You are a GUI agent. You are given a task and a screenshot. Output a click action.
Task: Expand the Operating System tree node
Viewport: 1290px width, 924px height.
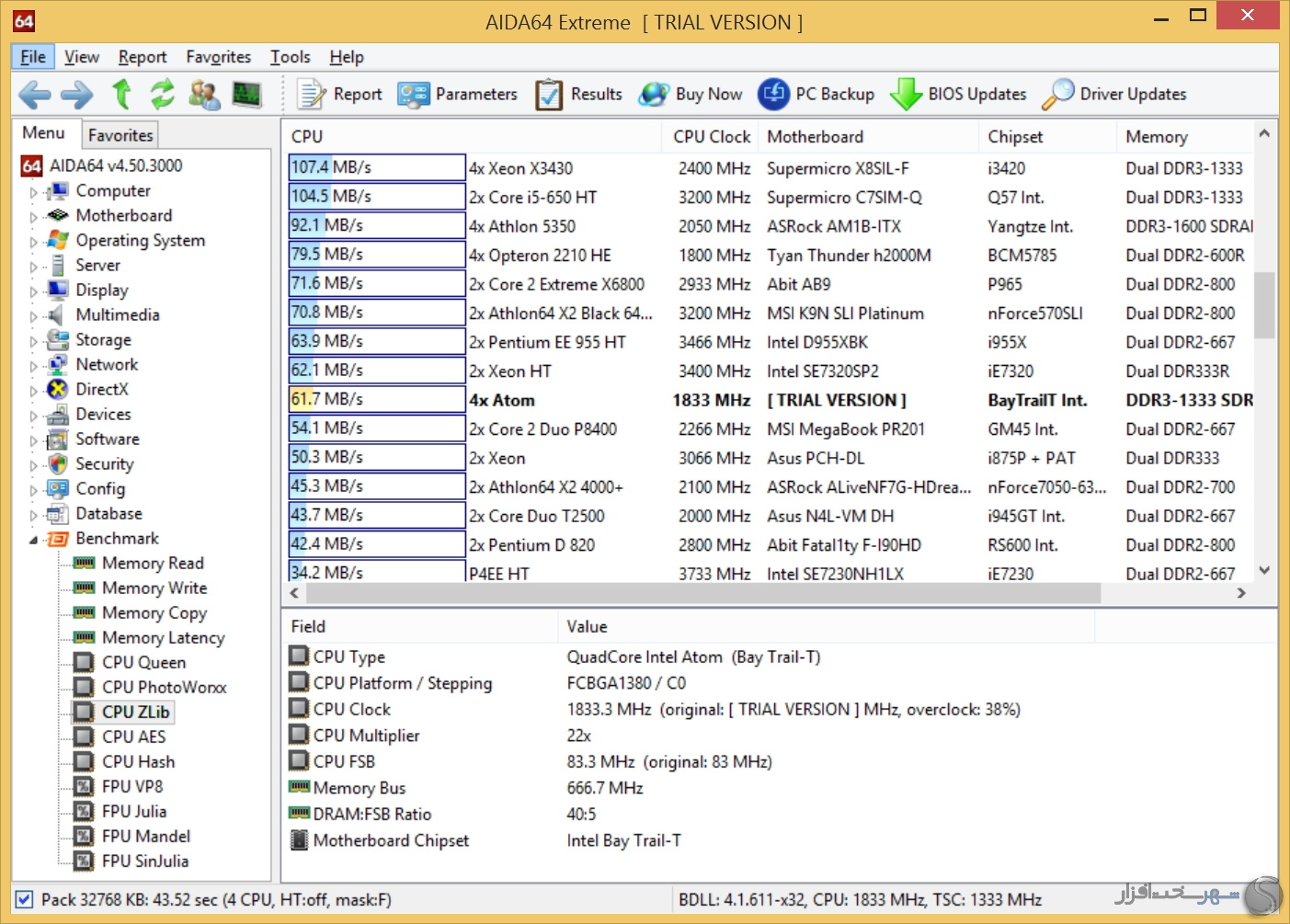[x=34, y=242]
